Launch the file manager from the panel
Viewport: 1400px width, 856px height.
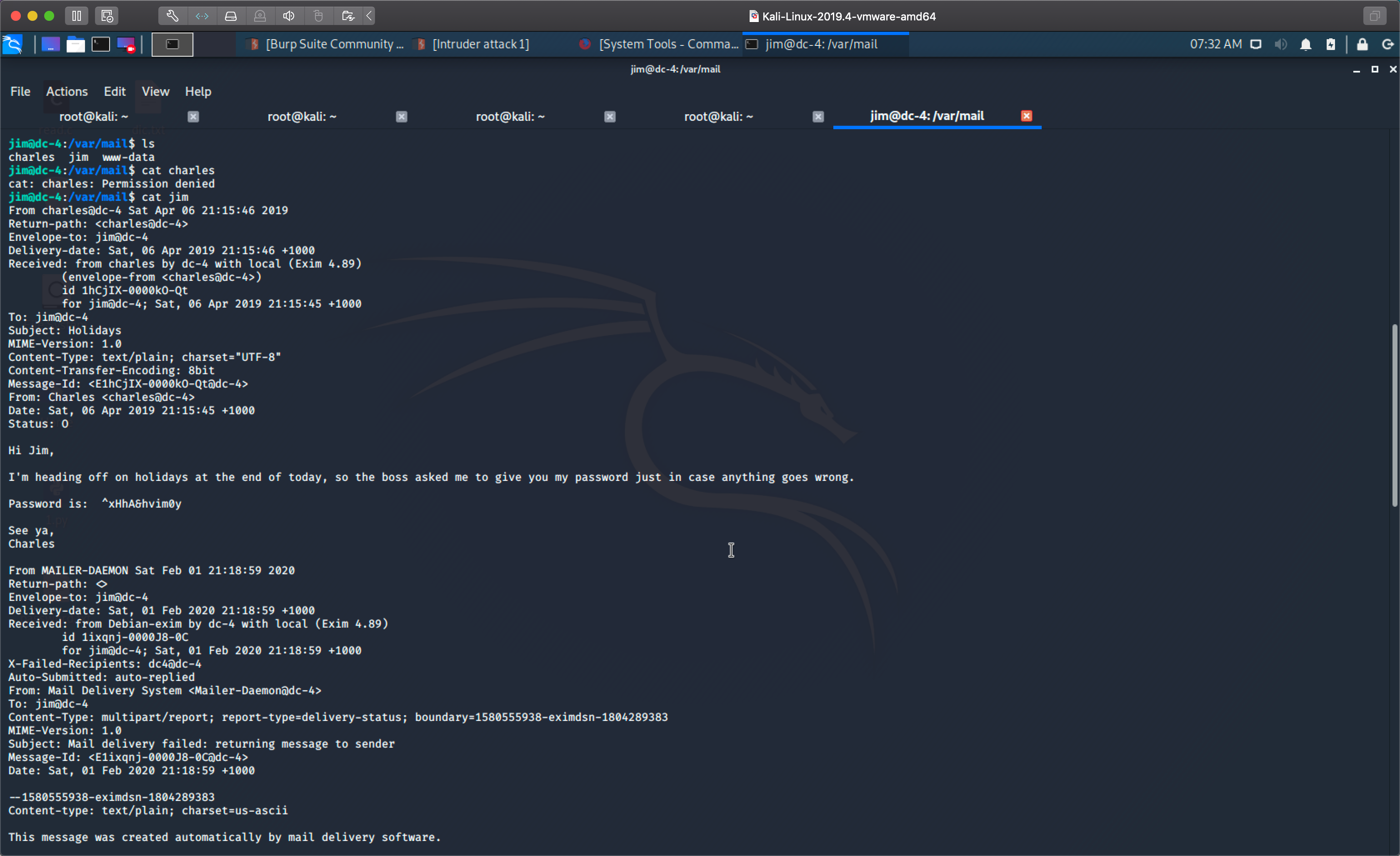[75, 44]
